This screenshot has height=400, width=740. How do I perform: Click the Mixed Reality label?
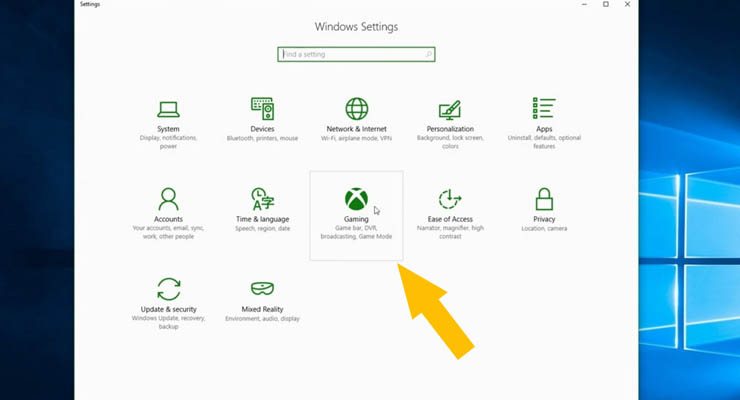pos(262,309)
